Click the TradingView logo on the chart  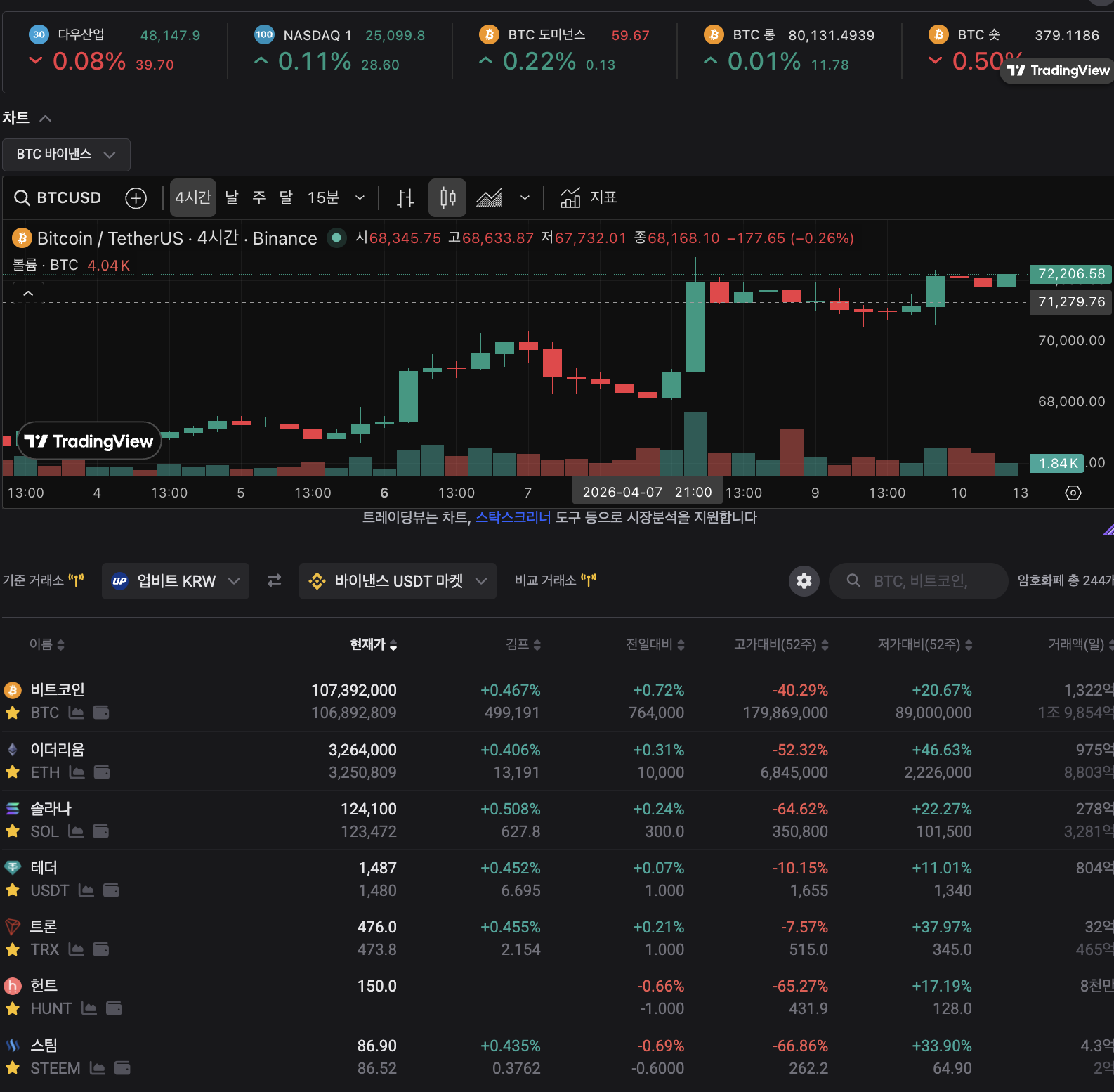89,441
